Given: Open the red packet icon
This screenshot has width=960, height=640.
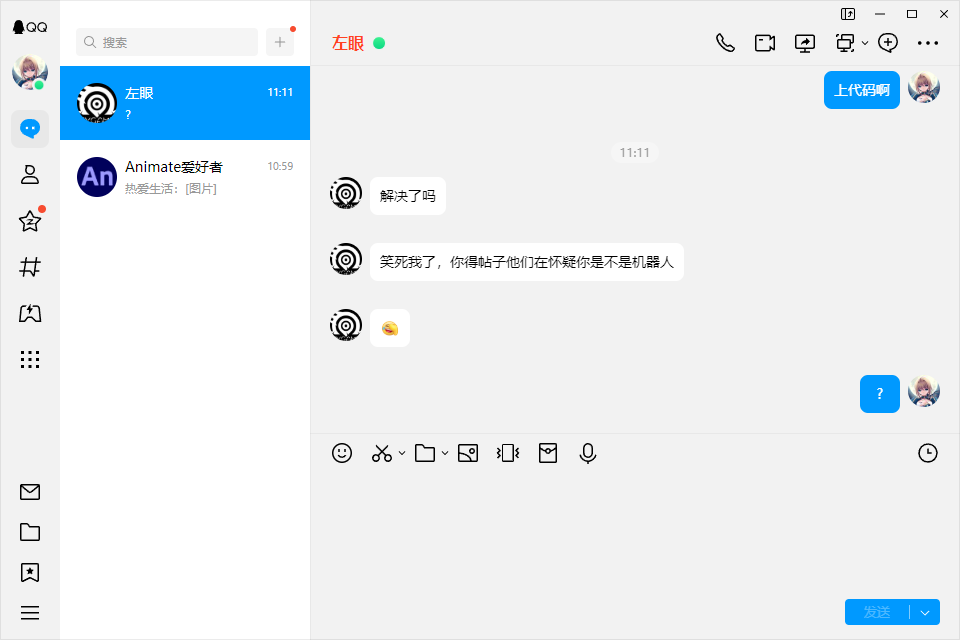Looking at the screenshot, I should coord(548,453).
